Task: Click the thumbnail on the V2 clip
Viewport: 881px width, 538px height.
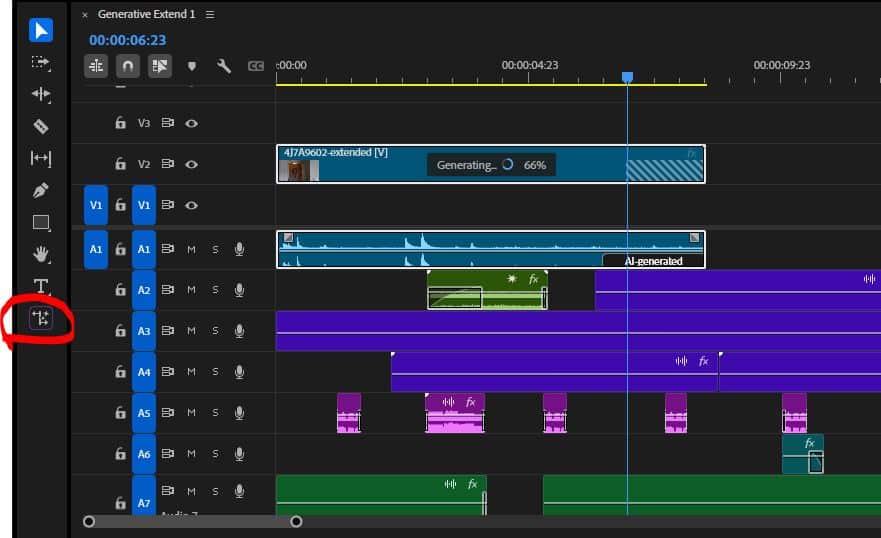Action: [x=299, y=171]
